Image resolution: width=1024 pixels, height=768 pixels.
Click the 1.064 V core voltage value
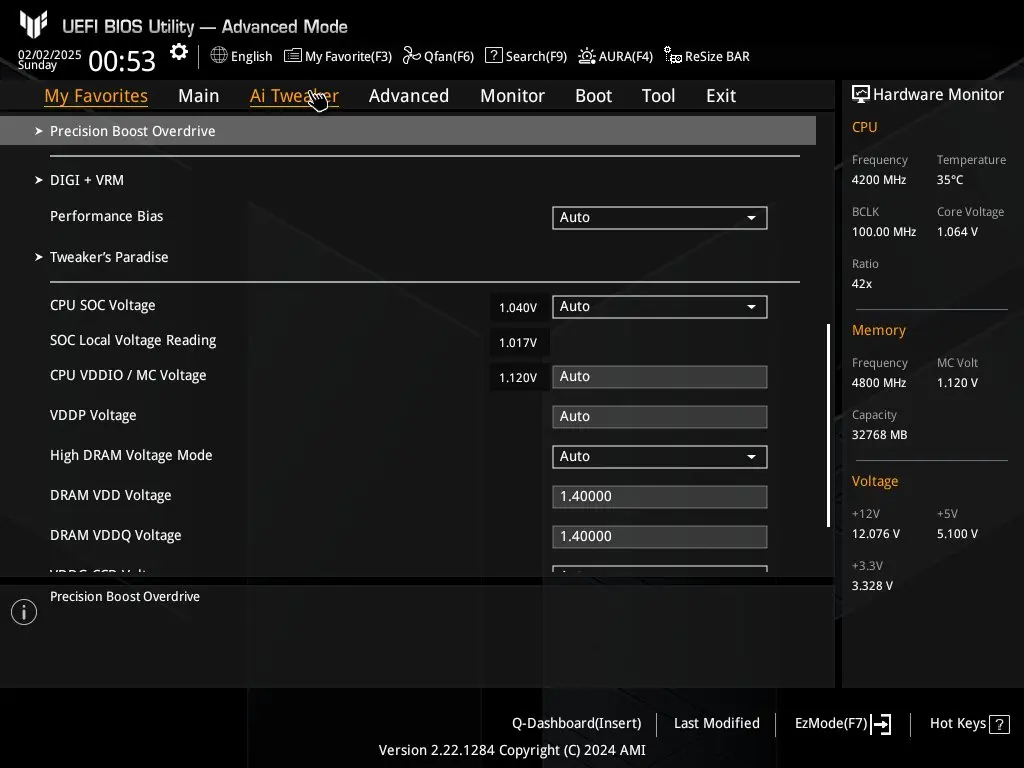tap(957, 232)
